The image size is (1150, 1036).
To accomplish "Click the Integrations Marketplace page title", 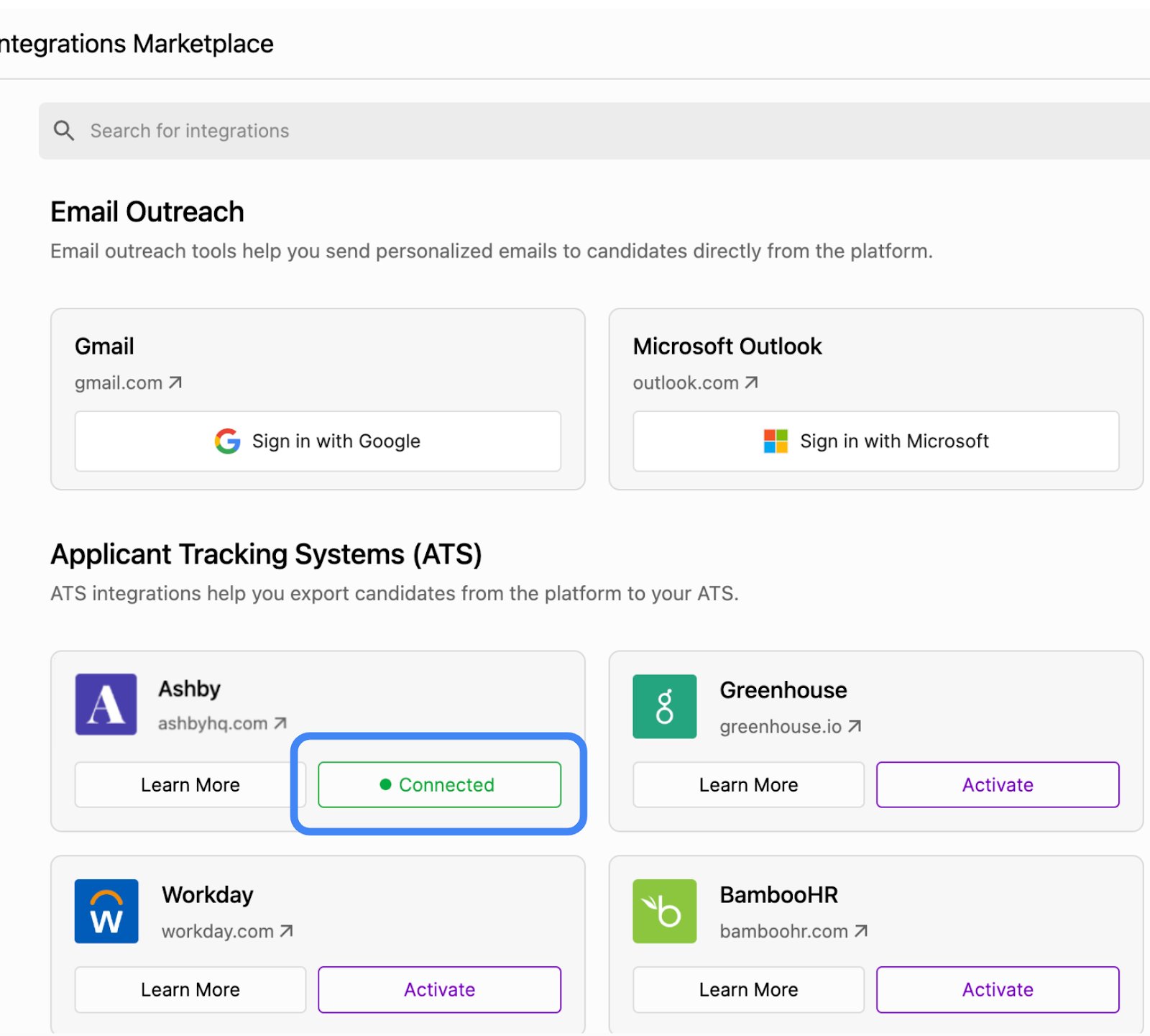I will (137, 44).
